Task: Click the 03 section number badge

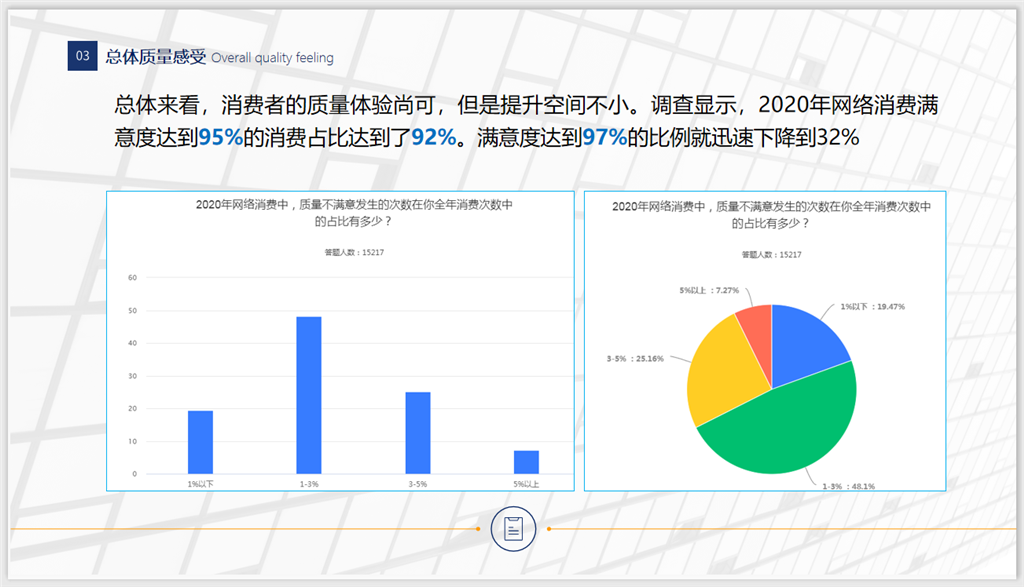Action: (x=82, y=56)
